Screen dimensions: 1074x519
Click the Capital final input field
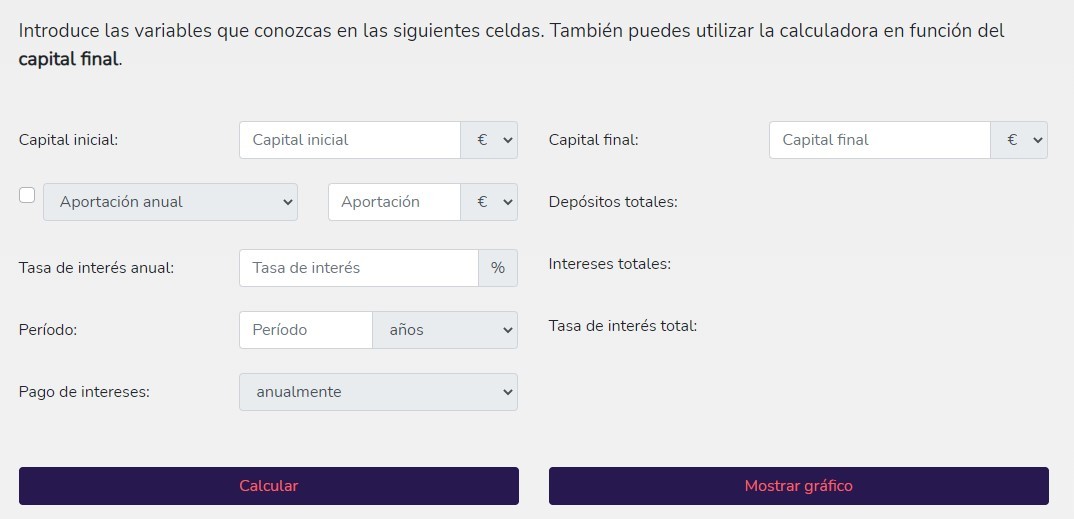pos(880,140)
